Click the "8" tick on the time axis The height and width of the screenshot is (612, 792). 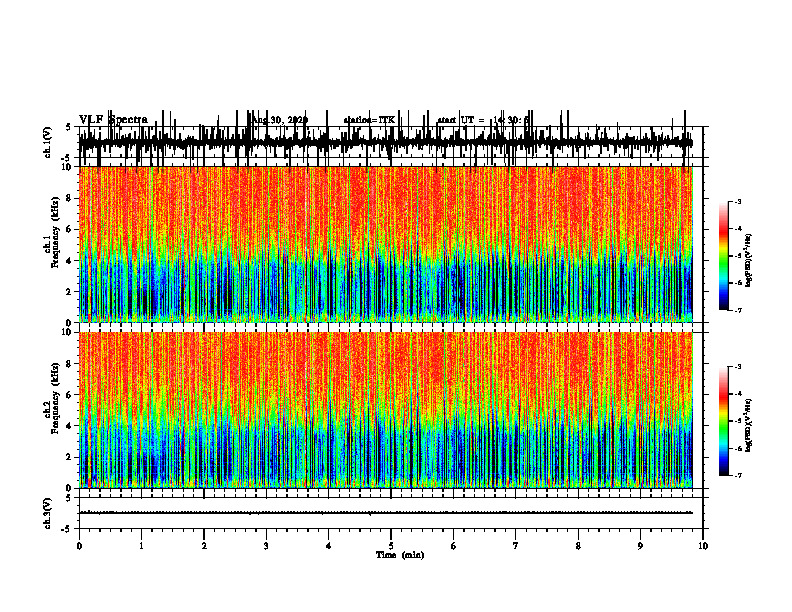point(578,546)
